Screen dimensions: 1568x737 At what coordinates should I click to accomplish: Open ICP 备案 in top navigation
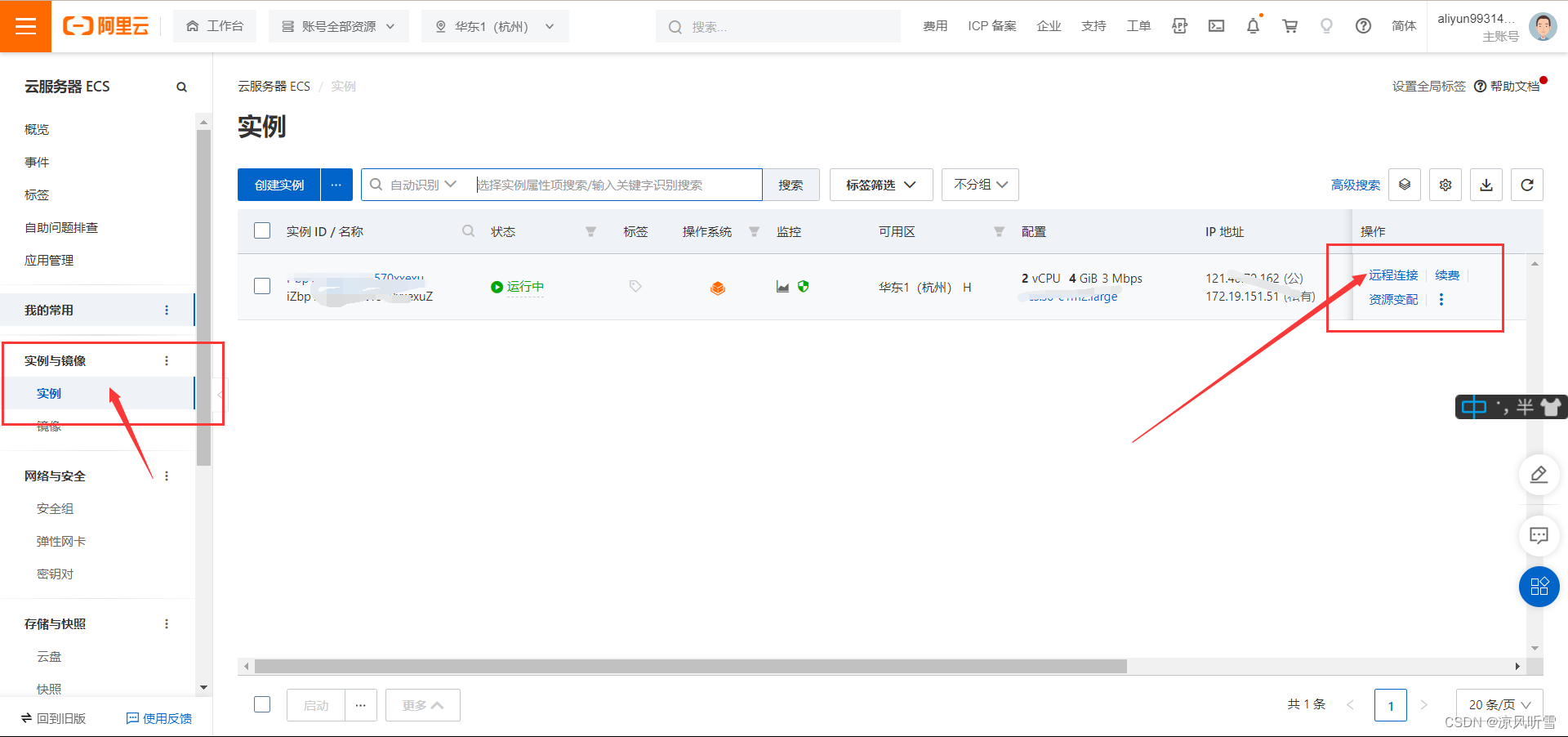click(992, 26)
